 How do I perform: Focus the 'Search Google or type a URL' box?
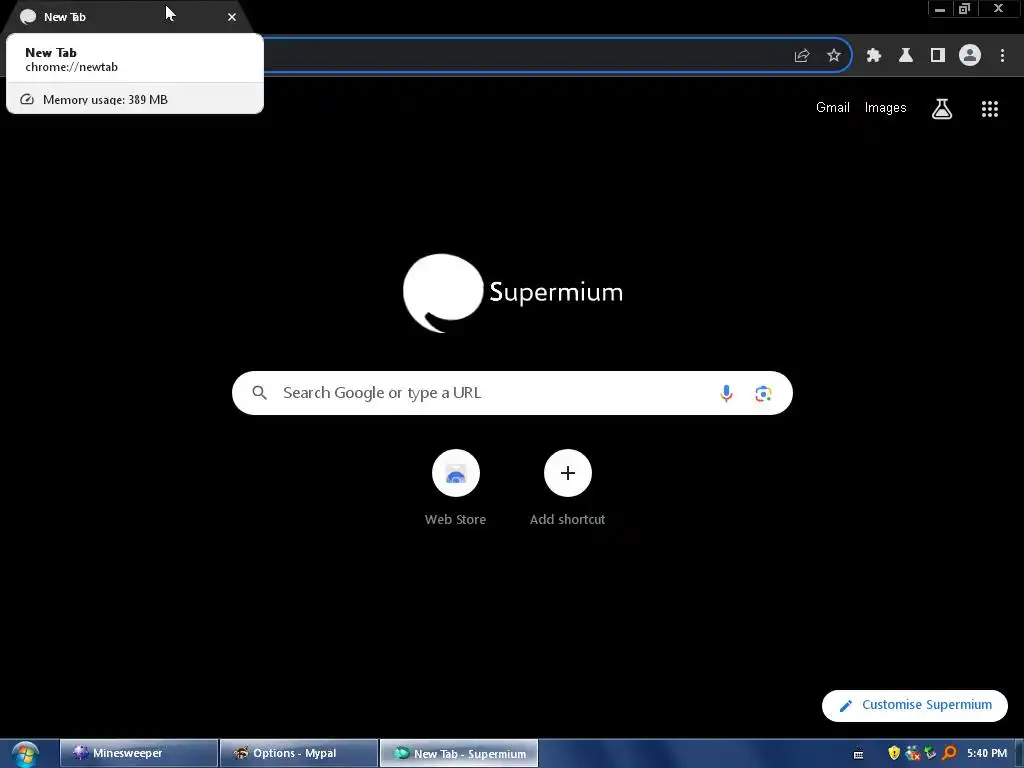pos(512,393)
